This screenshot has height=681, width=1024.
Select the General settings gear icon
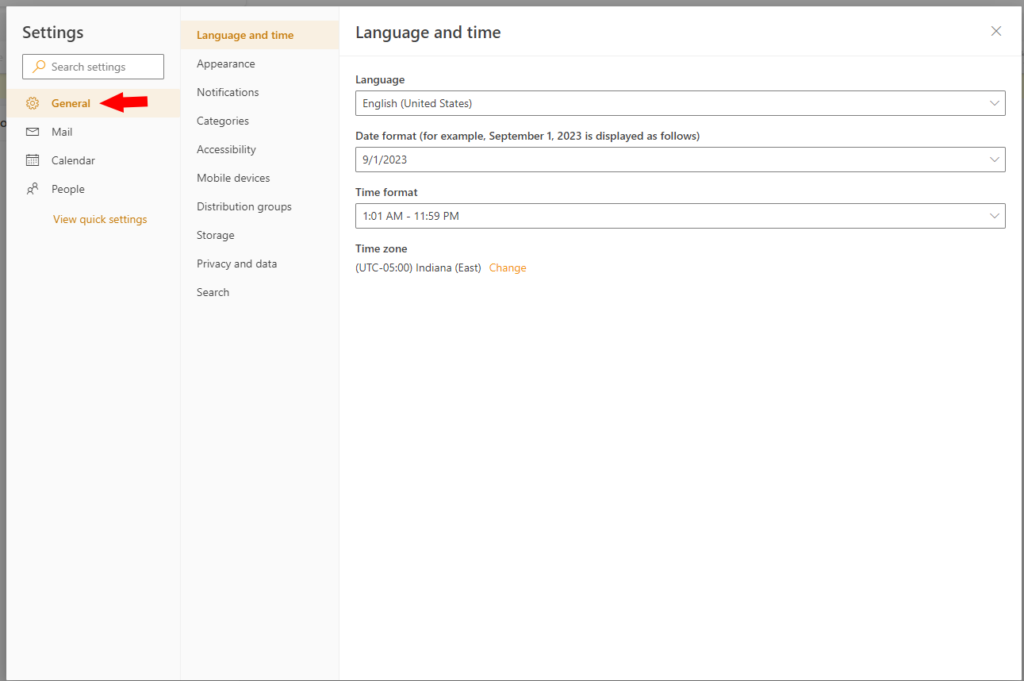click(x=33, y=102)
